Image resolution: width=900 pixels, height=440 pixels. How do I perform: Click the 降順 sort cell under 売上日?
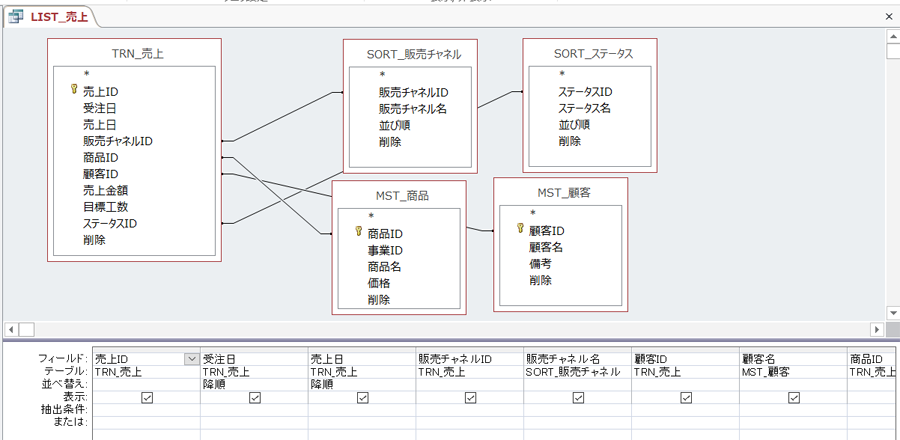point(362,384)
